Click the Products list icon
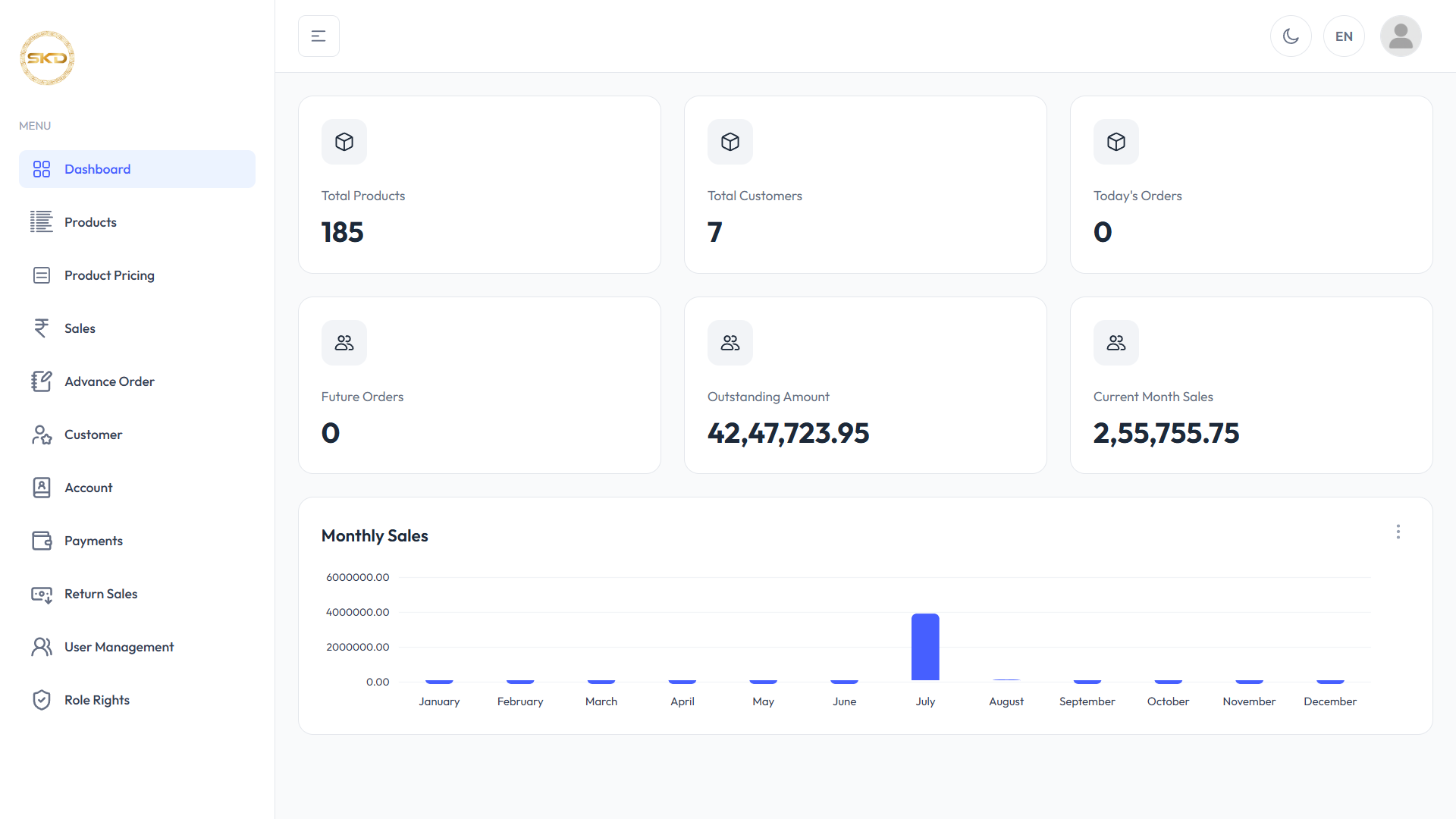 42,222
